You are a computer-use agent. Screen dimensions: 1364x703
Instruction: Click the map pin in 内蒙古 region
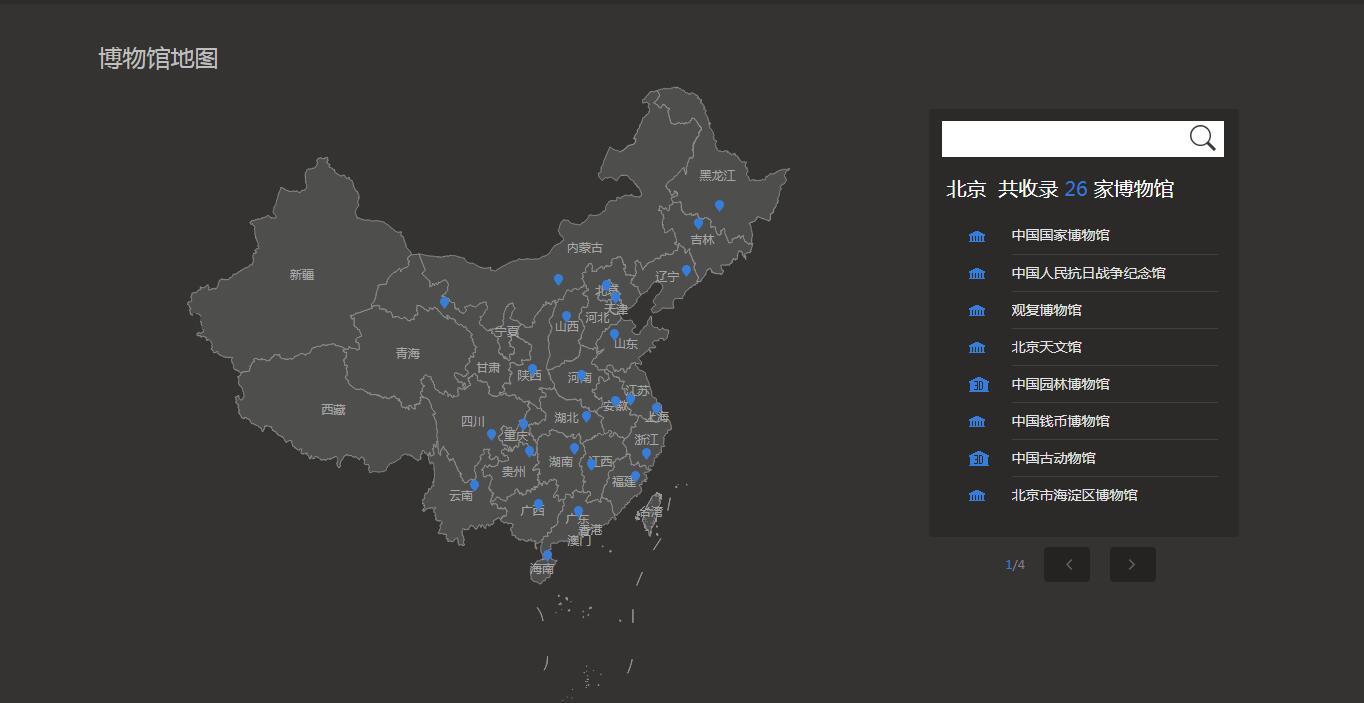point(558,279)
